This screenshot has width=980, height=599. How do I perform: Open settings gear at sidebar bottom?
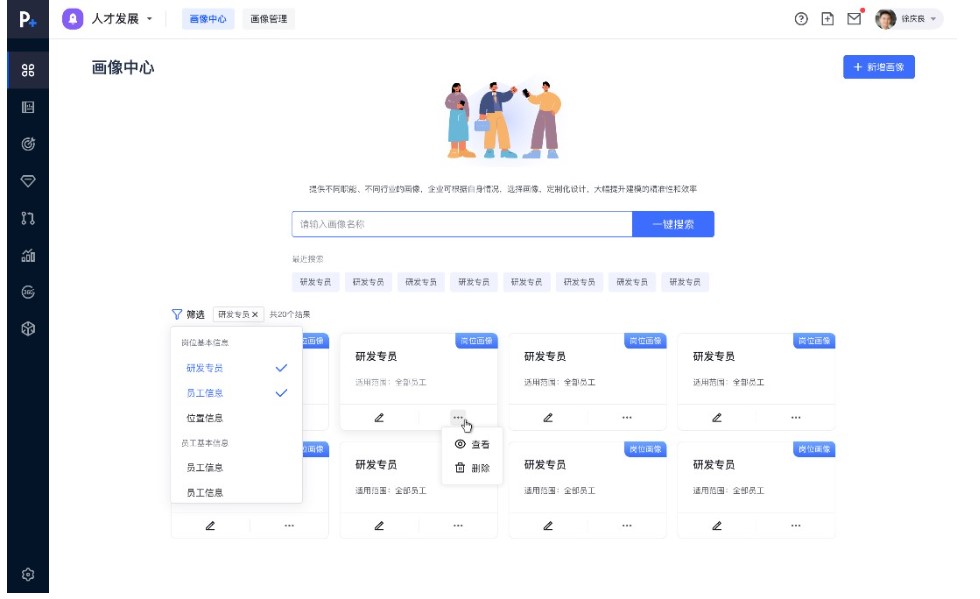pos(28,574)
